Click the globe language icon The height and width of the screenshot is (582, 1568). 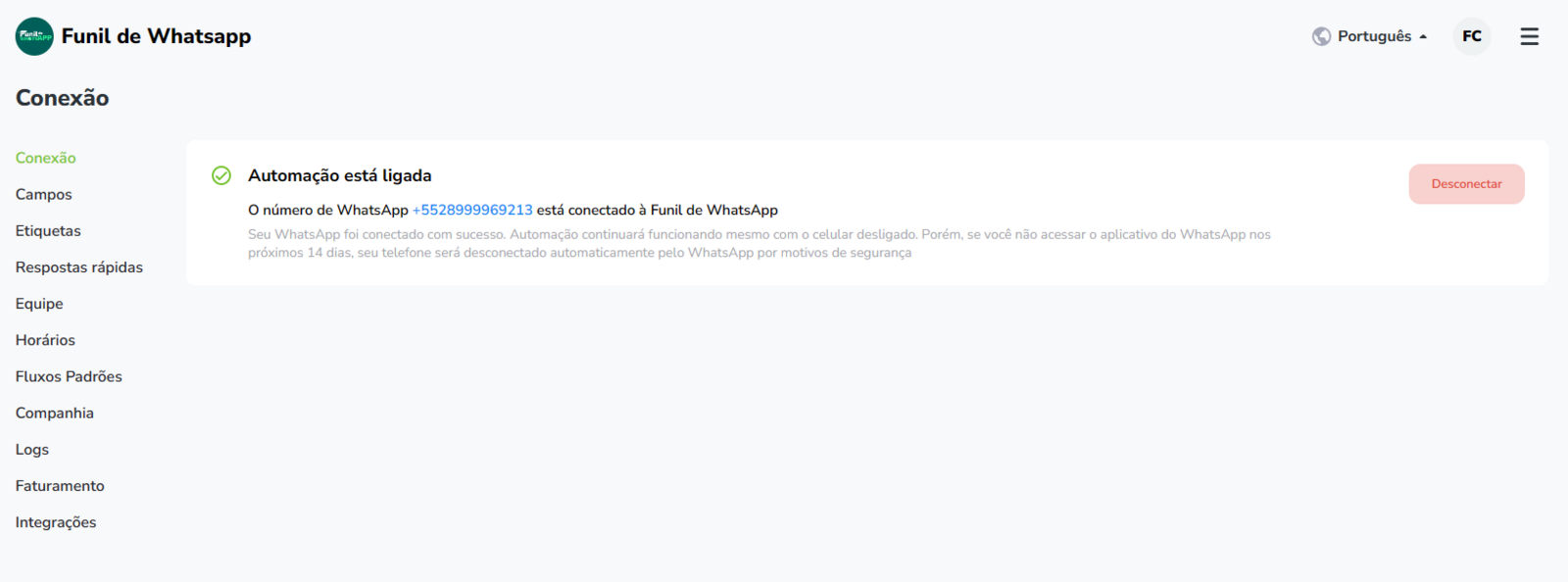pos(1321,36)
